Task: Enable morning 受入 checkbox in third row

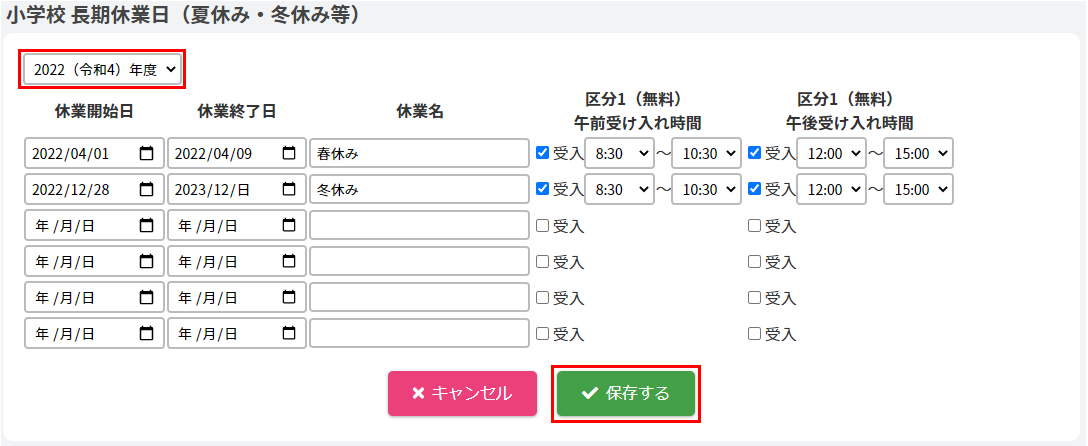Action: pos(543,225)
